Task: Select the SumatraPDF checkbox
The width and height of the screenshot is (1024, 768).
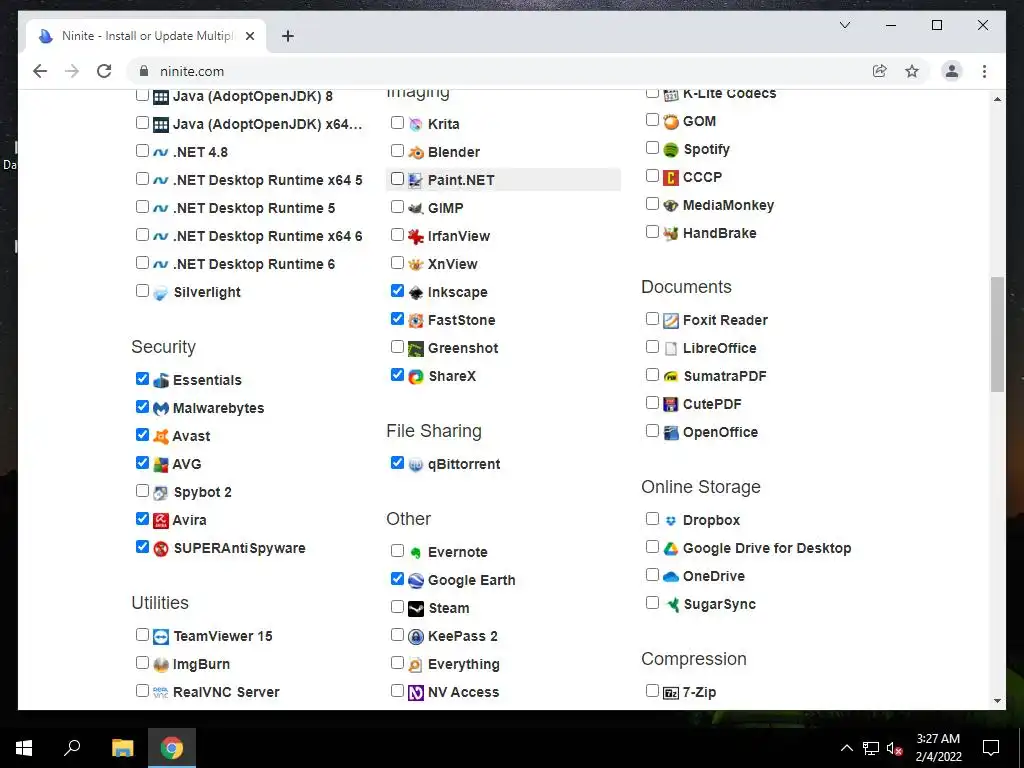Action: [x=652, y=375]
